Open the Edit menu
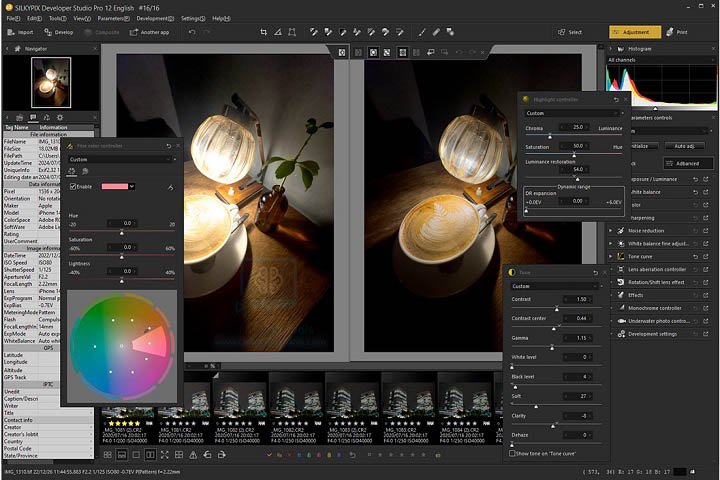This screenshot has width=720, height=480. pyautogui.click(x=34, y=18)
